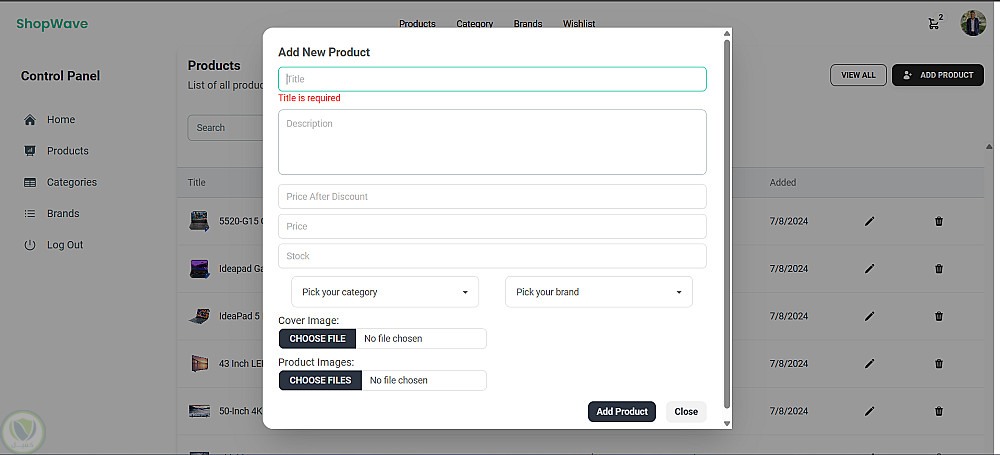This screenshot has height=455, width=1000.
Task: Expand the Pick your brand dropdown
Action: coord(599,292)
